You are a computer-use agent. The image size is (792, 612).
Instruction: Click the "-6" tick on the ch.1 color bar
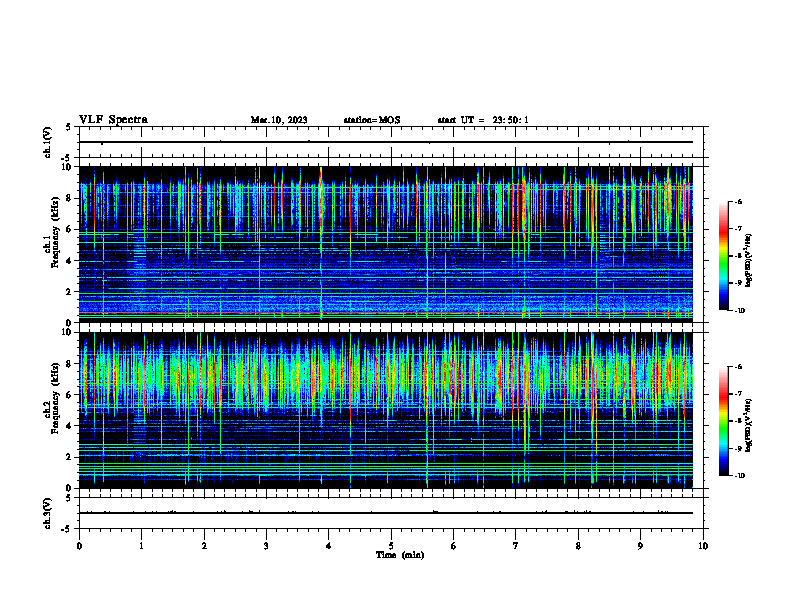click(x=738, y=201)
